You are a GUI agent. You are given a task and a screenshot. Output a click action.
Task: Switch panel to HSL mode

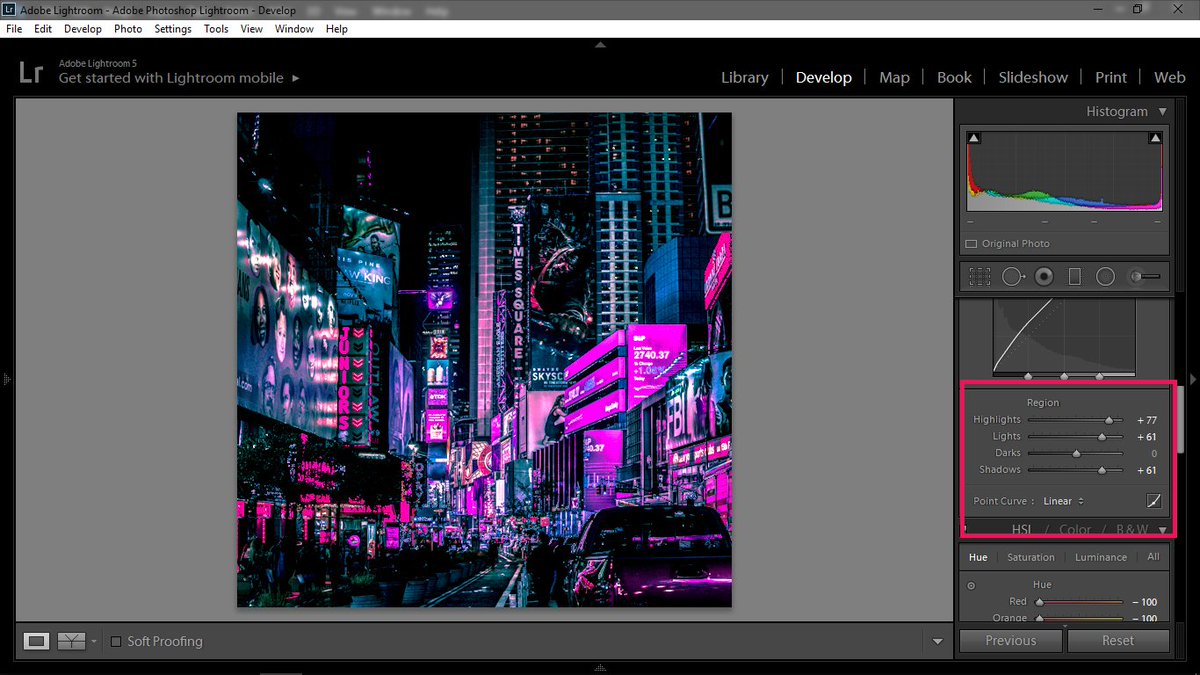[x=1021, y=530]
